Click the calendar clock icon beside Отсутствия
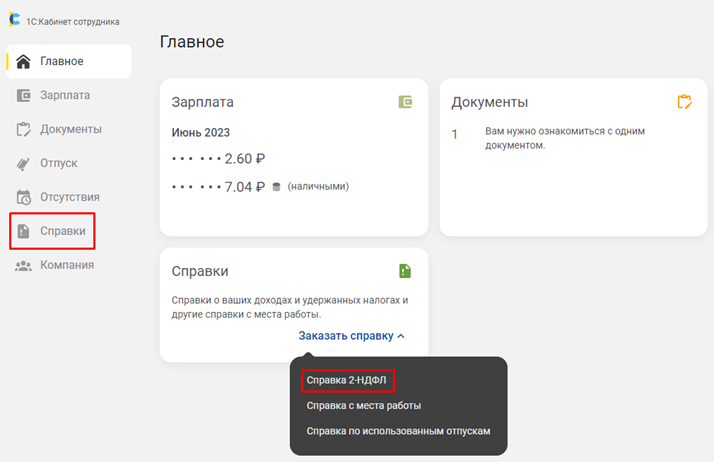 [x=24, y=197]
